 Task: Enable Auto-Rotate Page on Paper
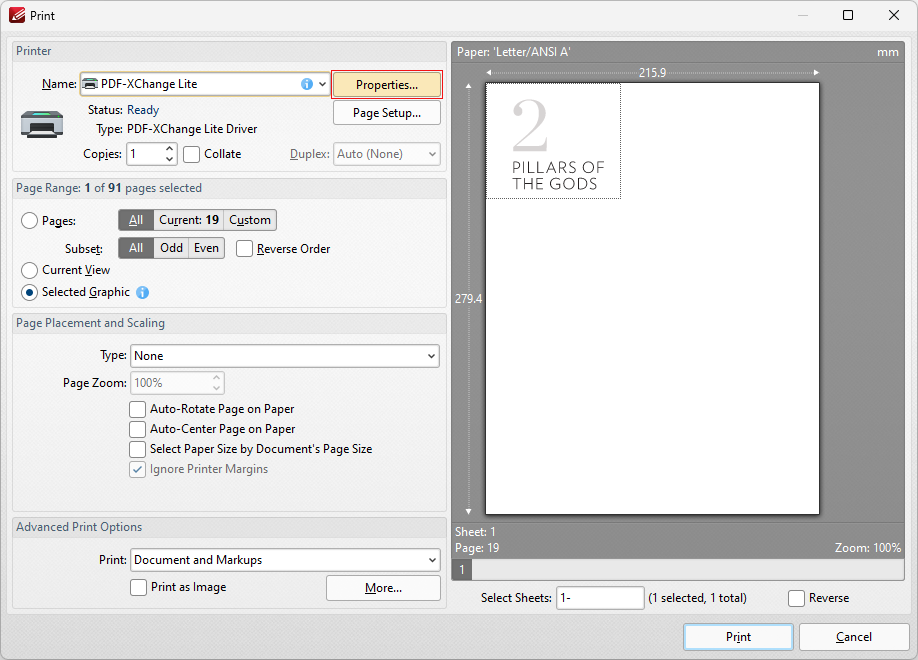click(138, 409)
